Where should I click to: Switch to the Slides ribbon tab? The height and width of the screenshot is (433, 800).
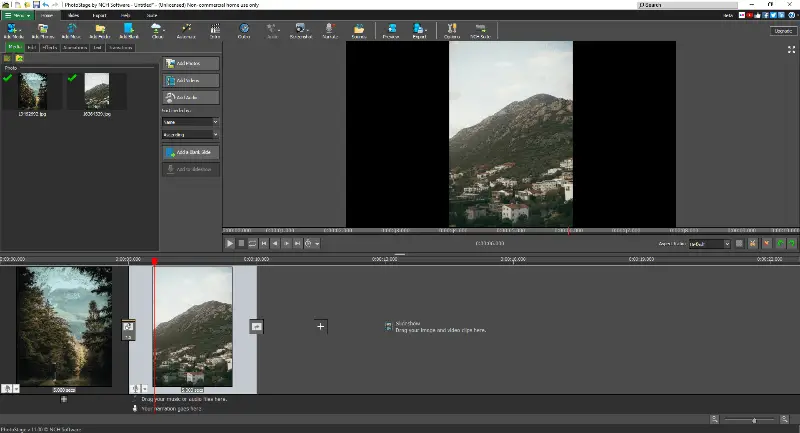click(x=73, y=15)
